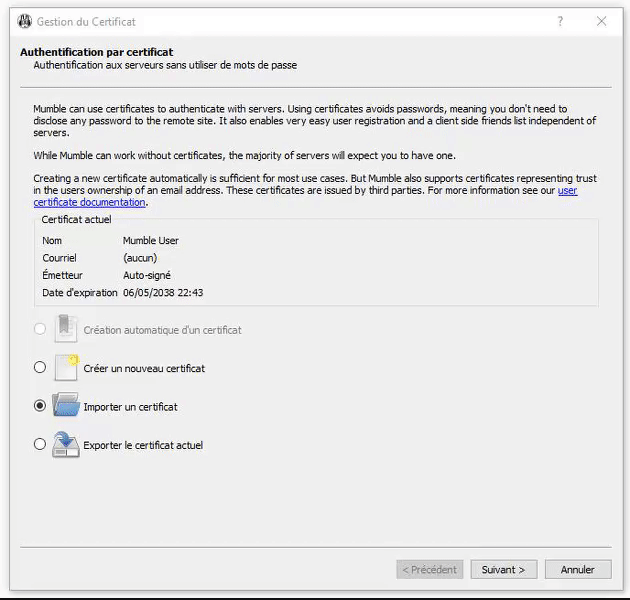The width and height of the screenshot is (630, 600).
Task: Click the 'Exporter le certificat actuel' label
Action: pos(143,445)
